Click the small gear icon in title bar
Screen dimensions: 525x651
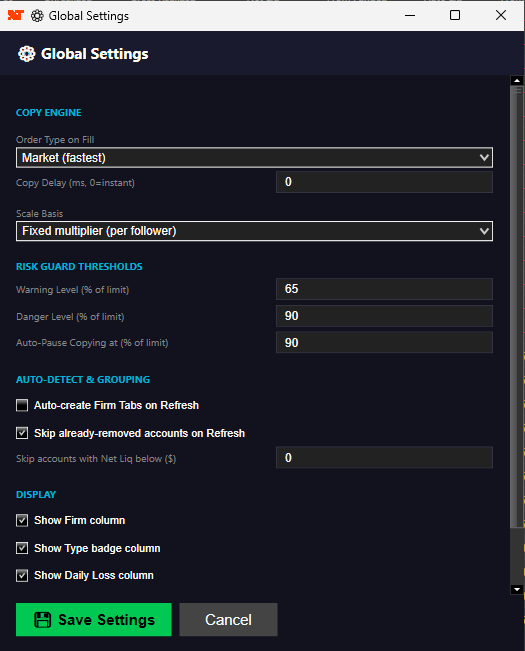coord(37,16)
